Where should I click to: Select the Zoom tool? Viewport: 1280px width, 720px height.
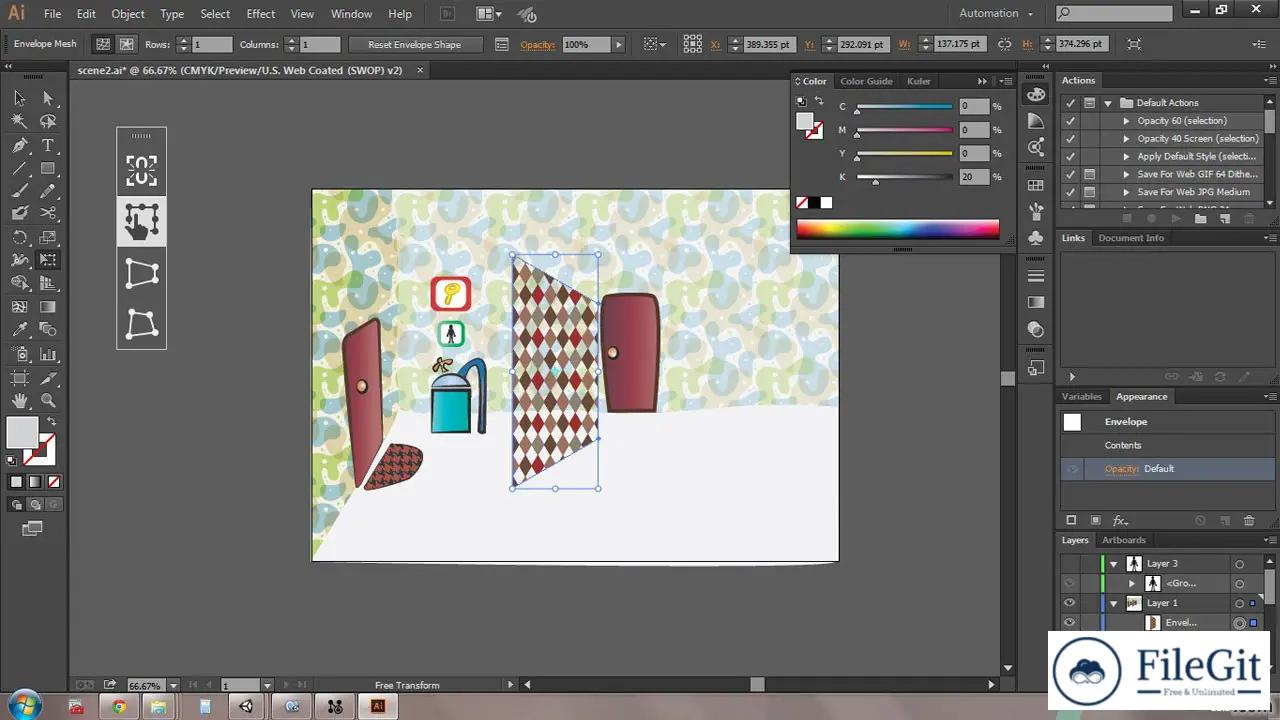pyautogui.click(x=47, y=400)
